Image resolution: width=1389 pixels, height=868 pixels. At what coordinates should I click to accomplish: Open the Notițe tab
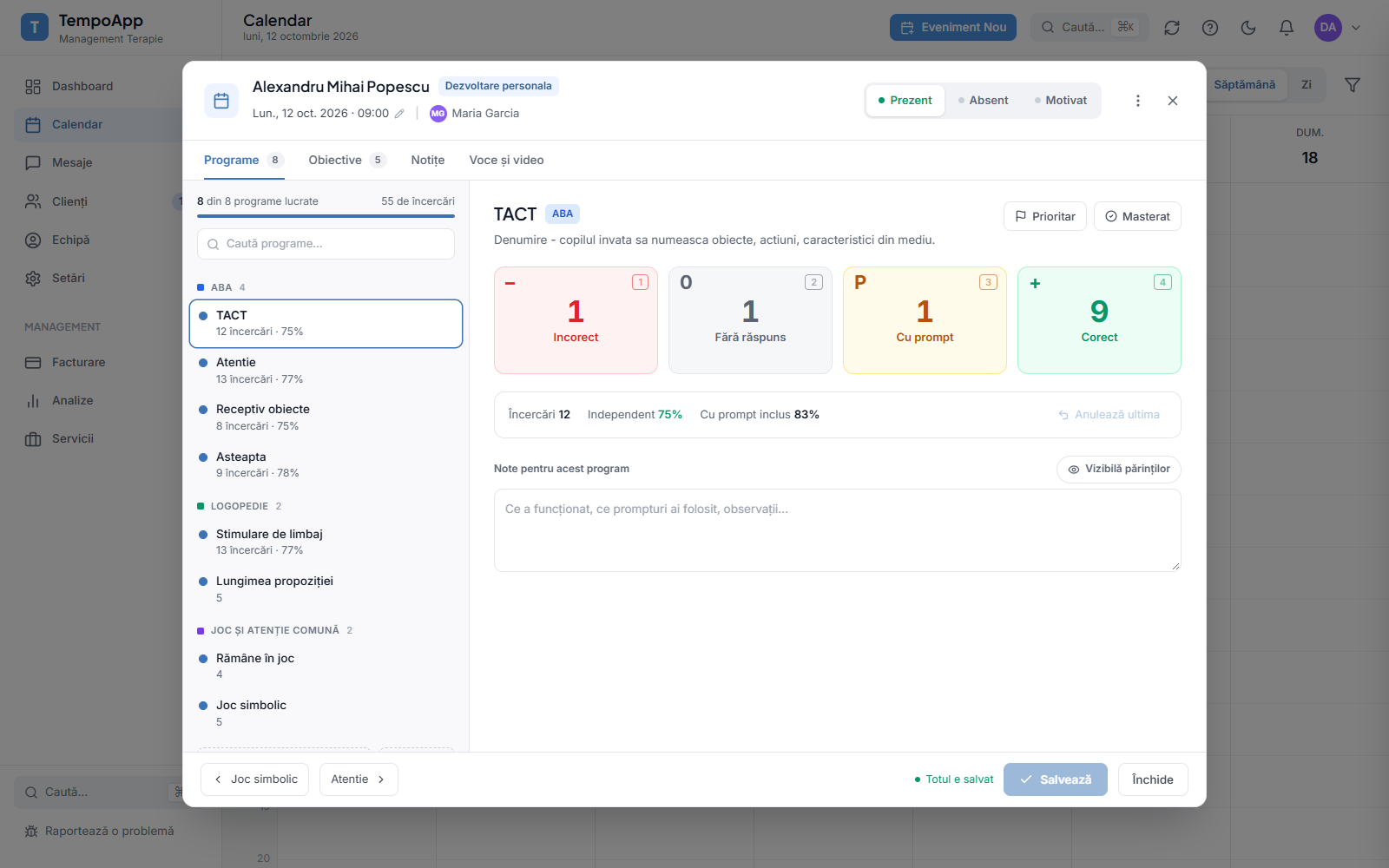point(428,160)
